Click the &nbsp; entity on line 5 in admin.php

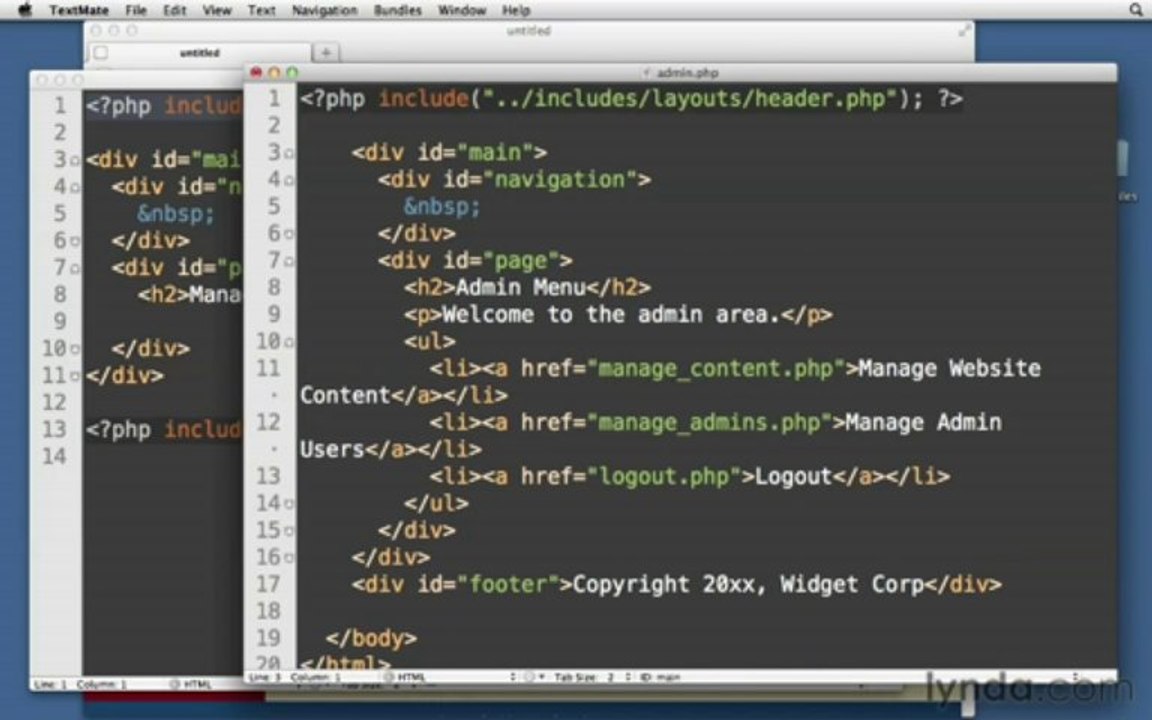point(442,207)
